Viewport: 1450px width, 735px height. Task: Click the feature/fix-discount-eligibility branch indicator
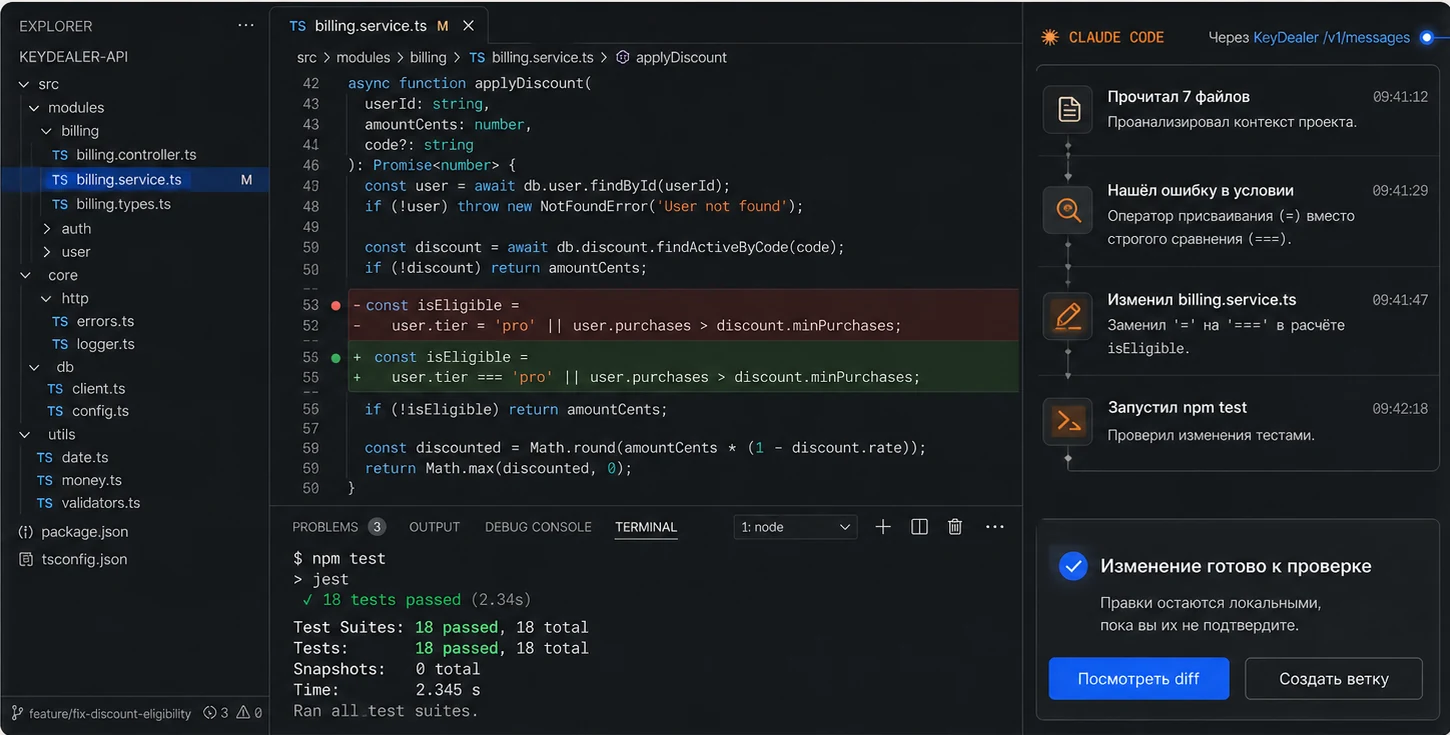pos(101,714)
